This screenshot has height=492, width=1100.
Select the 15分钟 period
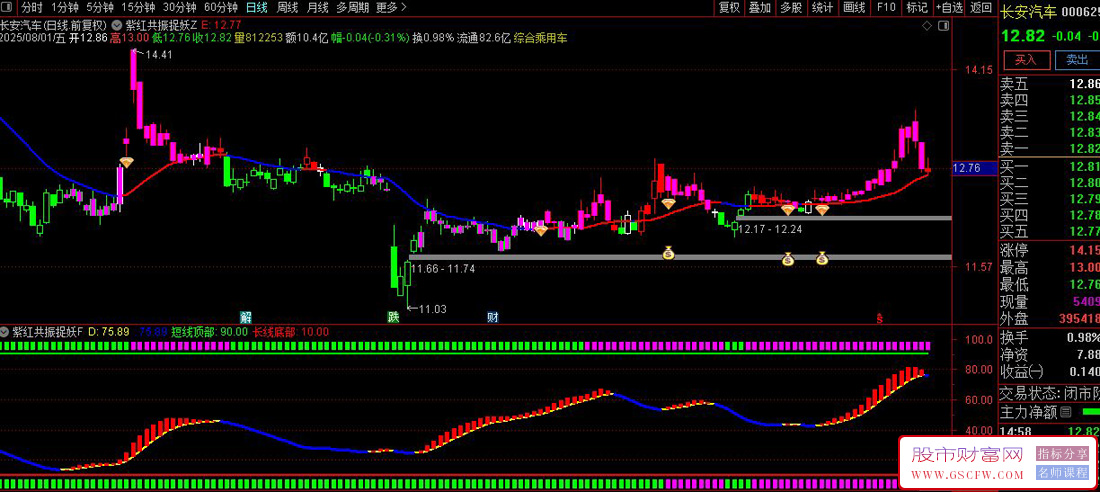(138, 8)
